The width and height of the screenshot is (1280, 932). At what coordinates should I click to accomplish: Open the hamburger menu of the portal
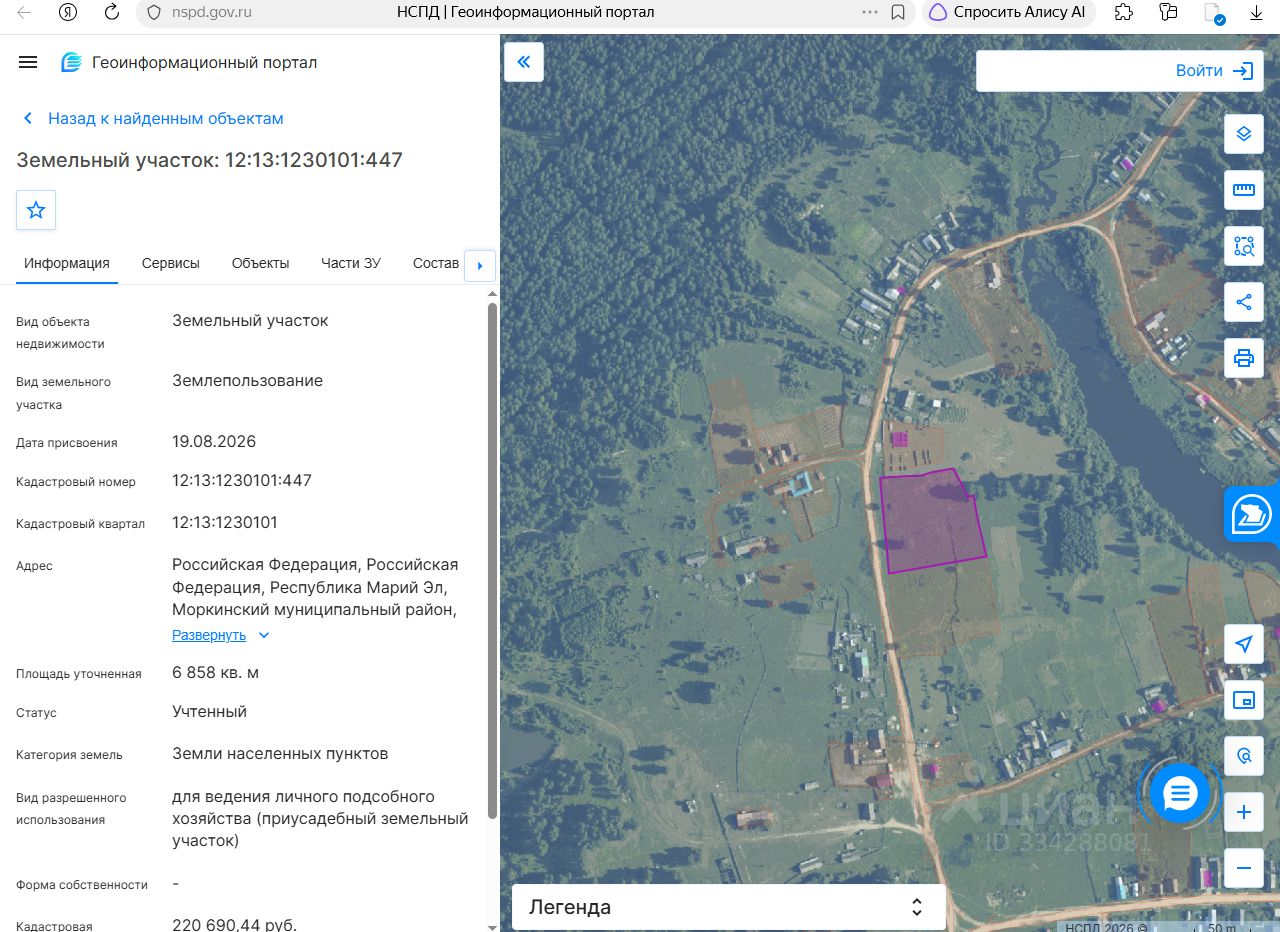tap(28, 62)
